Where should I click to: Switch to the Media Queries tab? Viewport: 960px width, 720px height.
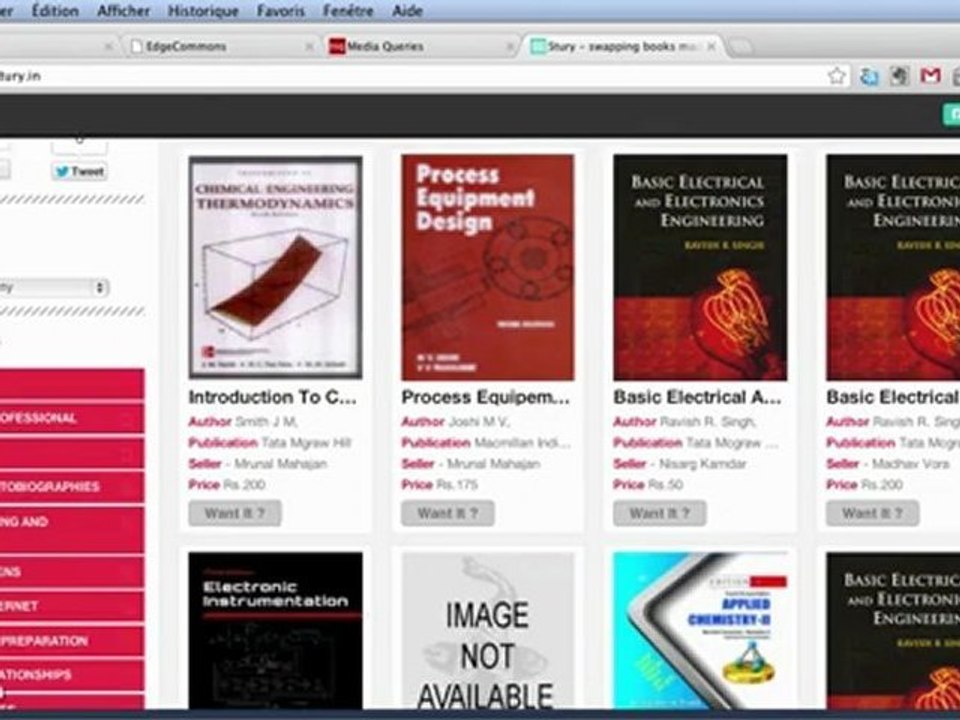coord(419,47)
